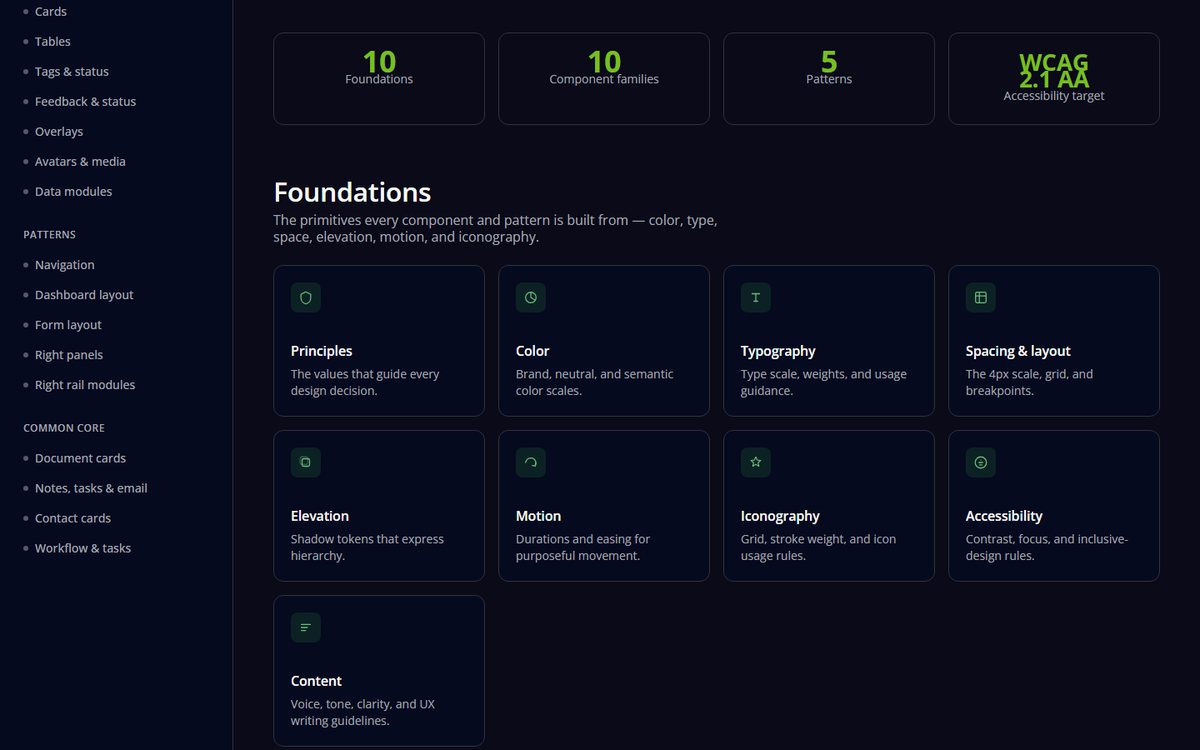Select Form layout in sidebar

[68, 325]
